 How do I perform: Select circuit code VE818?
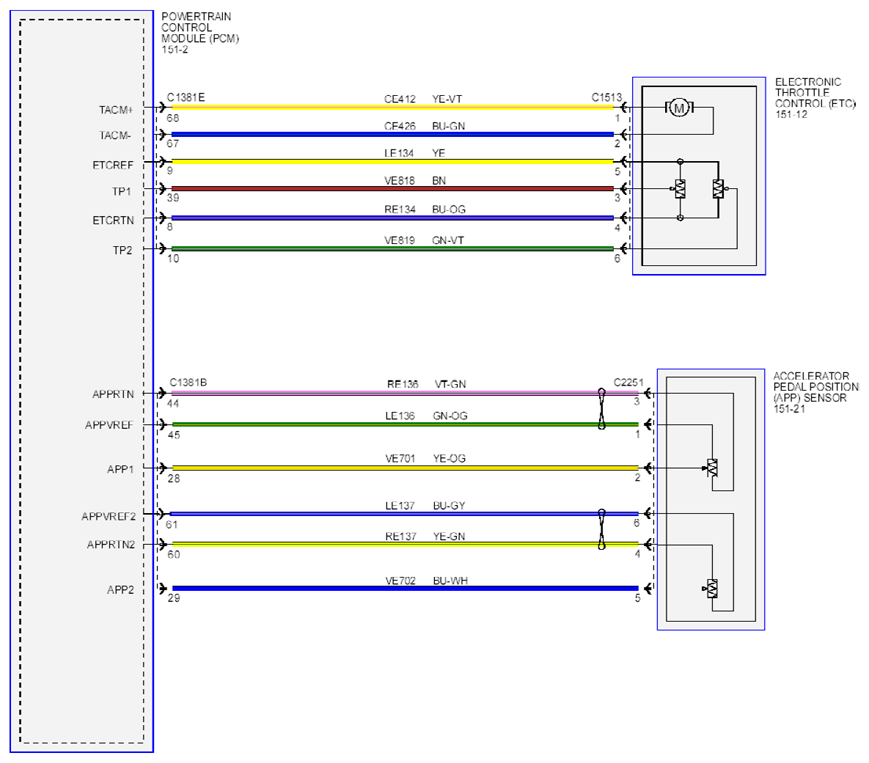tap(400, 181)
